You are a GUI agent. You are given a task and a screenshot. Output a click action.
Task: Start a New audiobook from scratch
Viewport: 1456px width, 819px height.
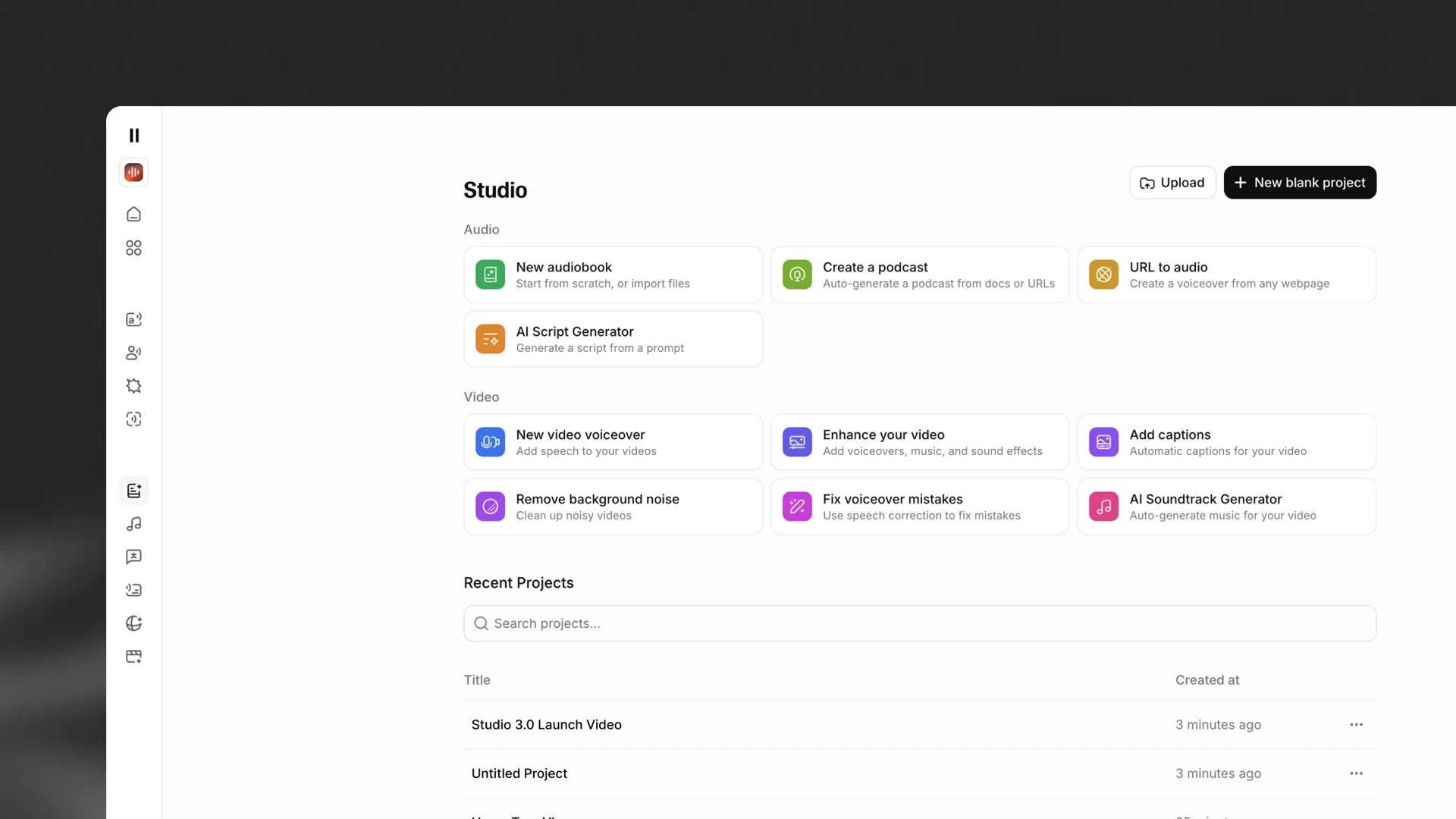613,275
